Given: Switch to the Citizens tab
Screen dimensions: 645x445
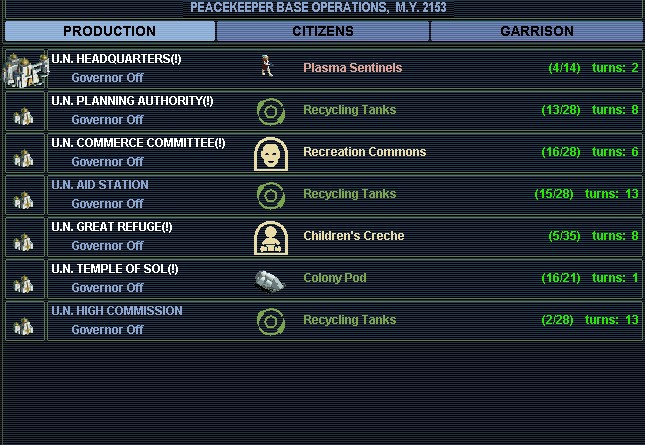Looking at the screenshot, I should pyautogui.click(x=323, y=31).
